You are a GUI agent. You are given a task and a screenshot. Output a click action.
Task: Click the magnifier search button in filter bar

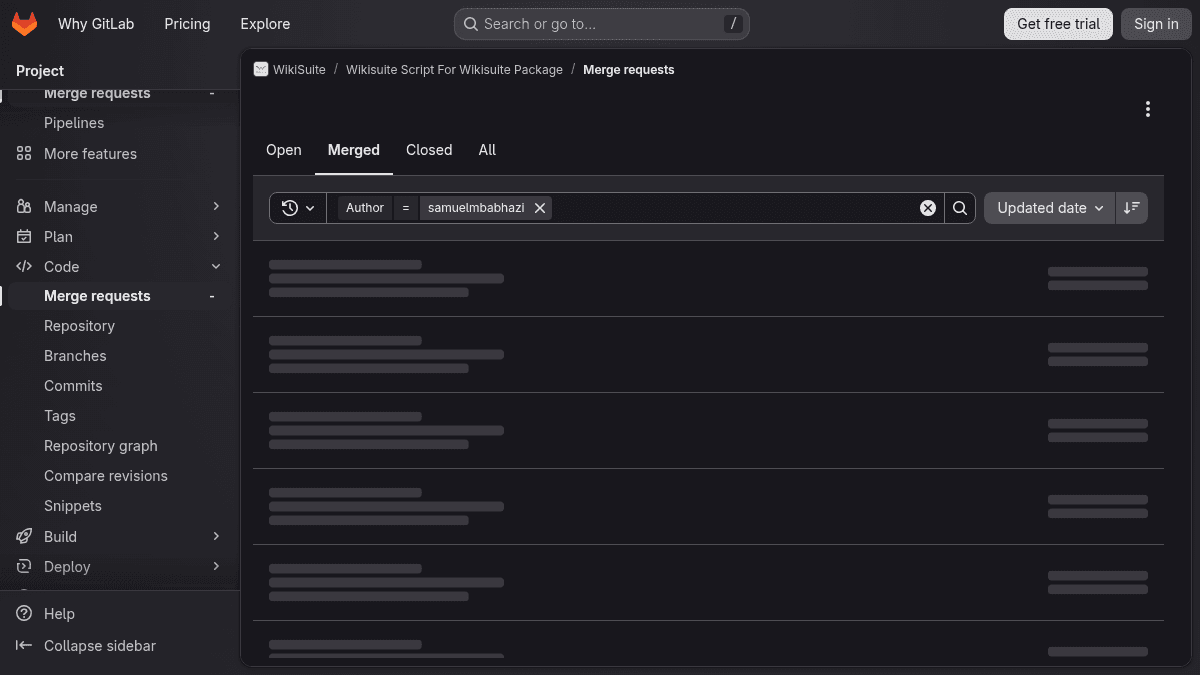(x=960, y=208)
